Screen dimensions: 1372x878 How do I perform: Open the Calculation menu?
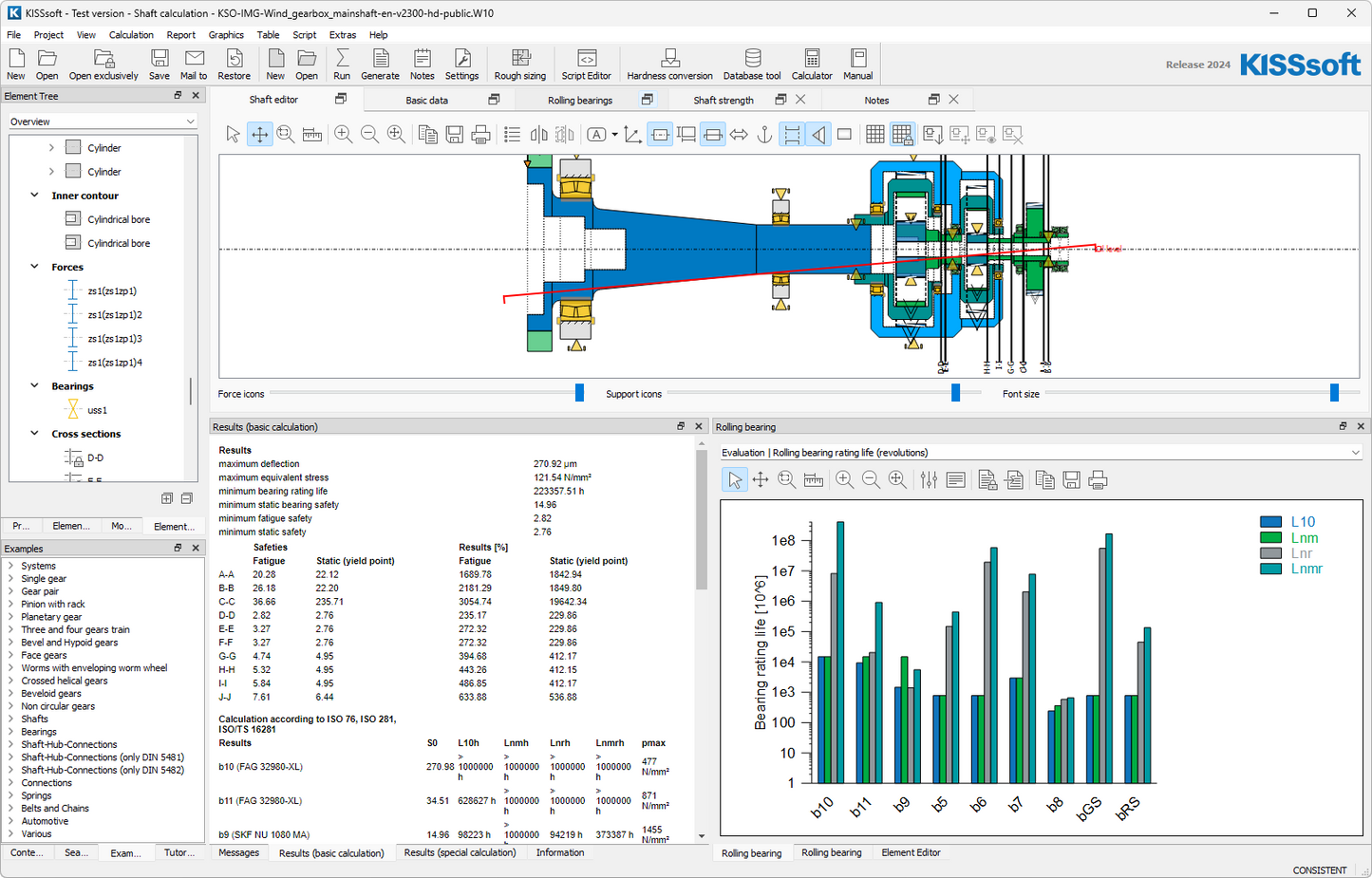[131, 35]
